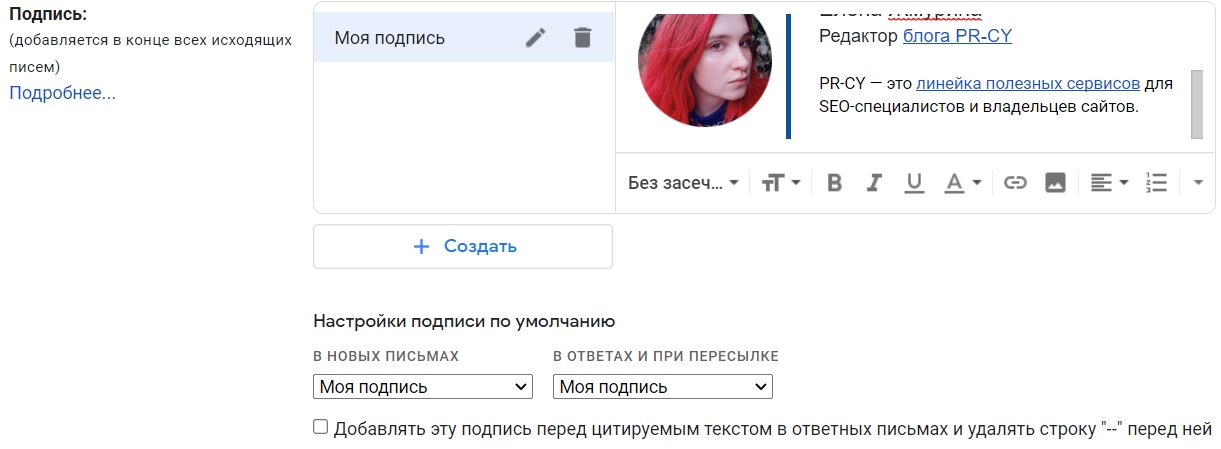Image resolution: width=1221 pixels, height=449 pixels.
Task: Enable adding signature before quoted text
Action: [321, 427]
